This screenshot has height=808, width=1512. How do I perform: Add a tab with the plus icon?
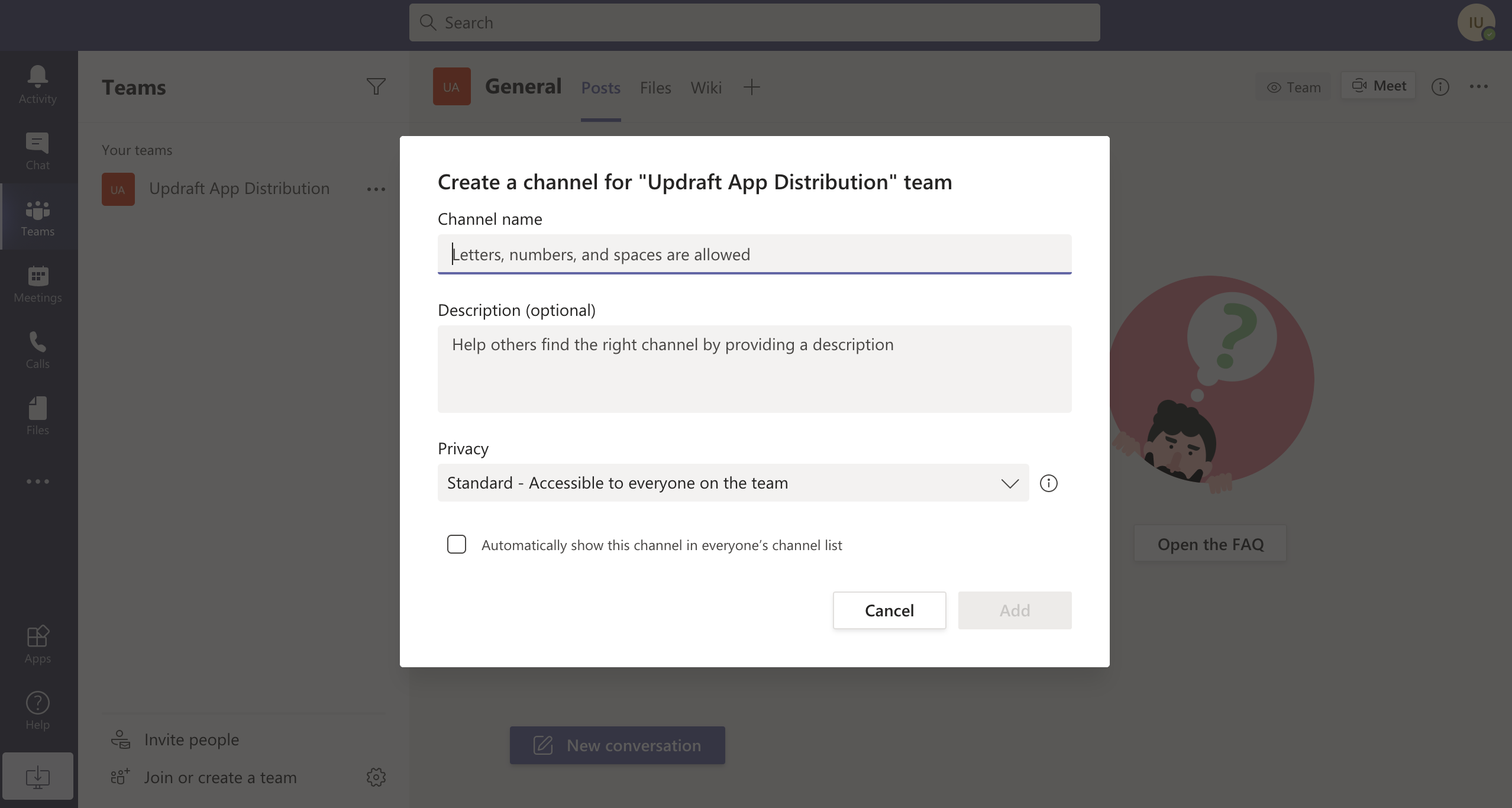(751, 88)
